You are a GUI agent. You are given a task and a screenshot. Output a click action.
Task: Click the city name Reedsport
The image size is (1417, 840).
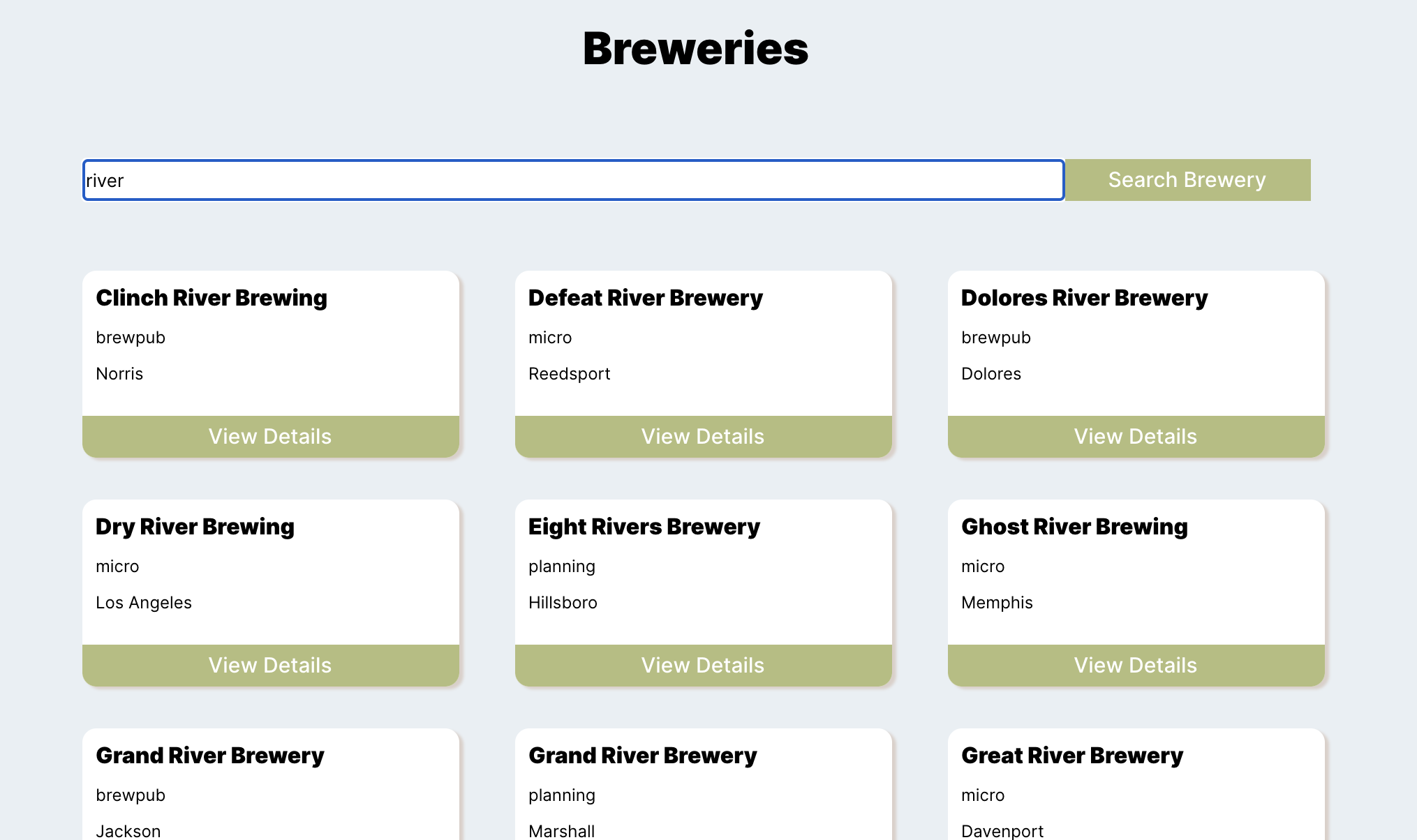(570, 374)
